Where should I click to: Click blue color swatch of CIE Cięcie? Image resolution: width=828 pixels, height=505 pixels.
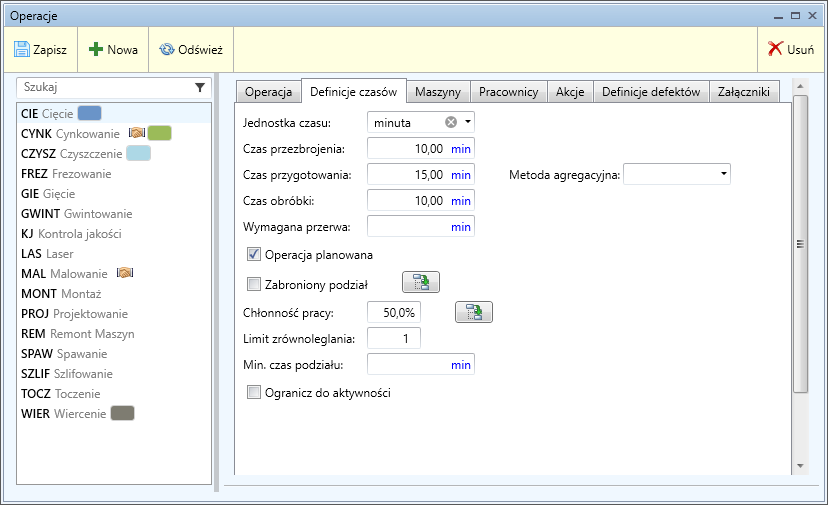[x=90, y=113]
